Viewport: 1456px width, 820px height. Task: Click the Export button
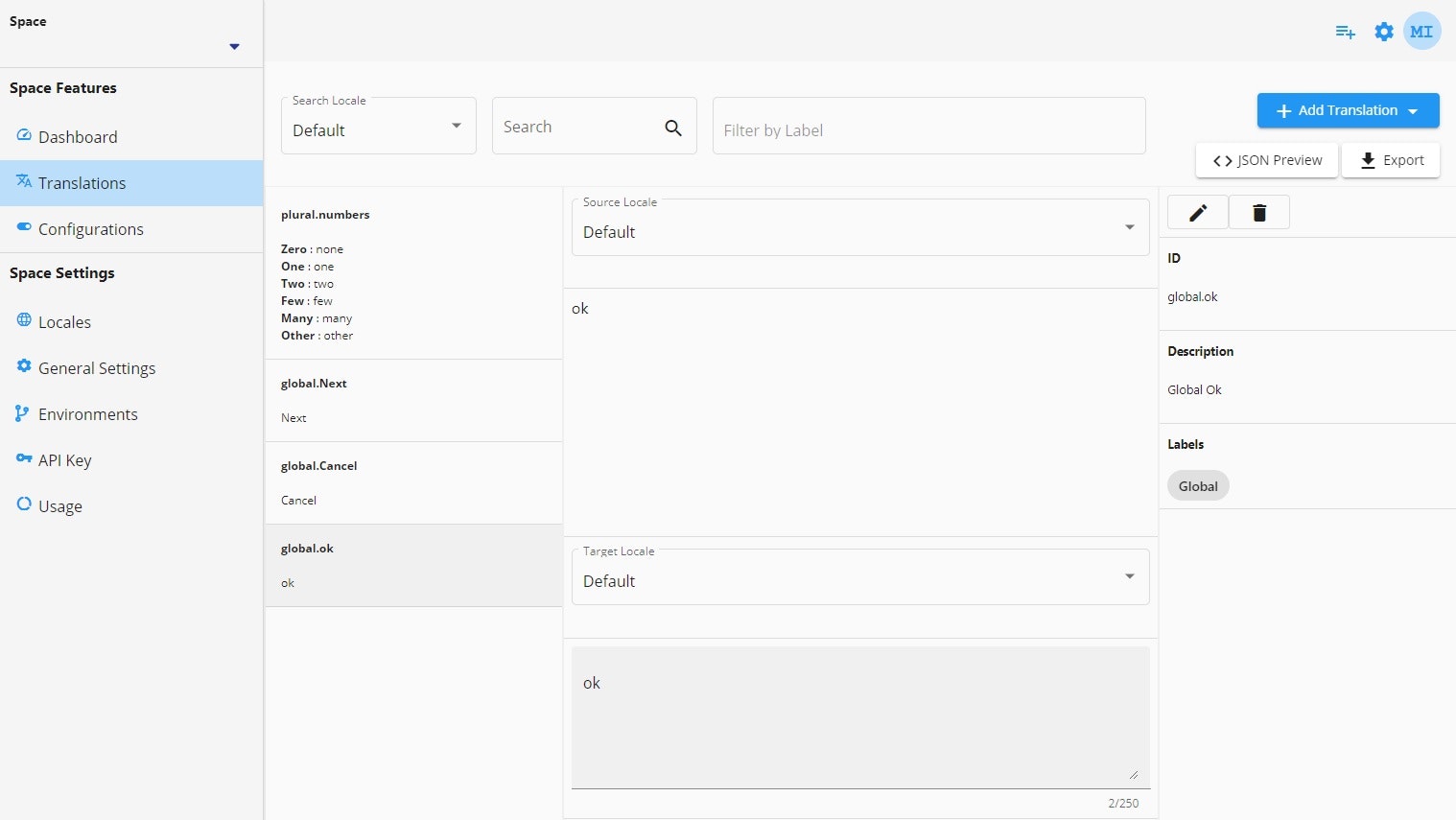pos(1391,160)
